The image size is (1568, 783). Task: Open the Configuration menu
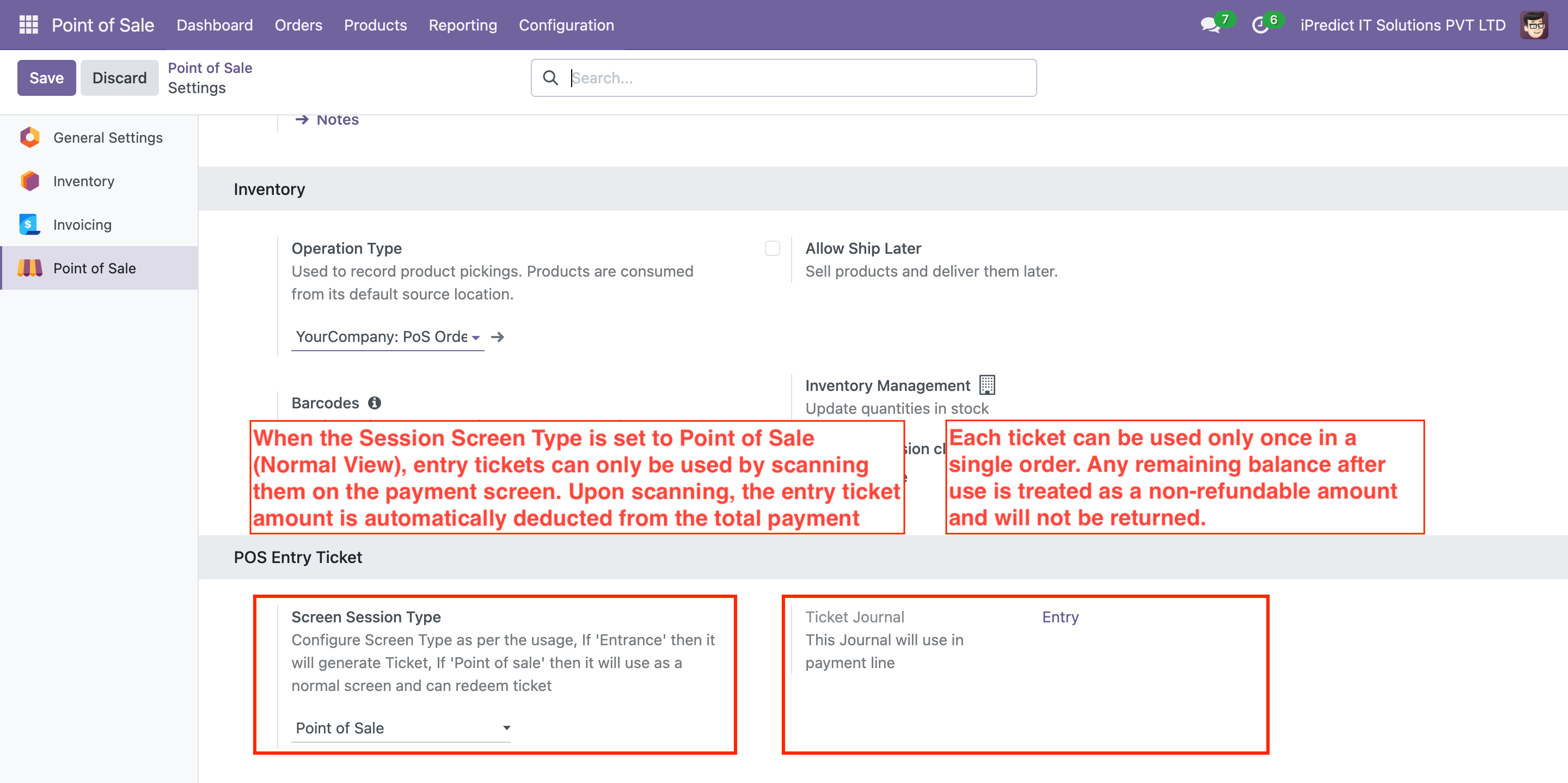tap(566, 25)
